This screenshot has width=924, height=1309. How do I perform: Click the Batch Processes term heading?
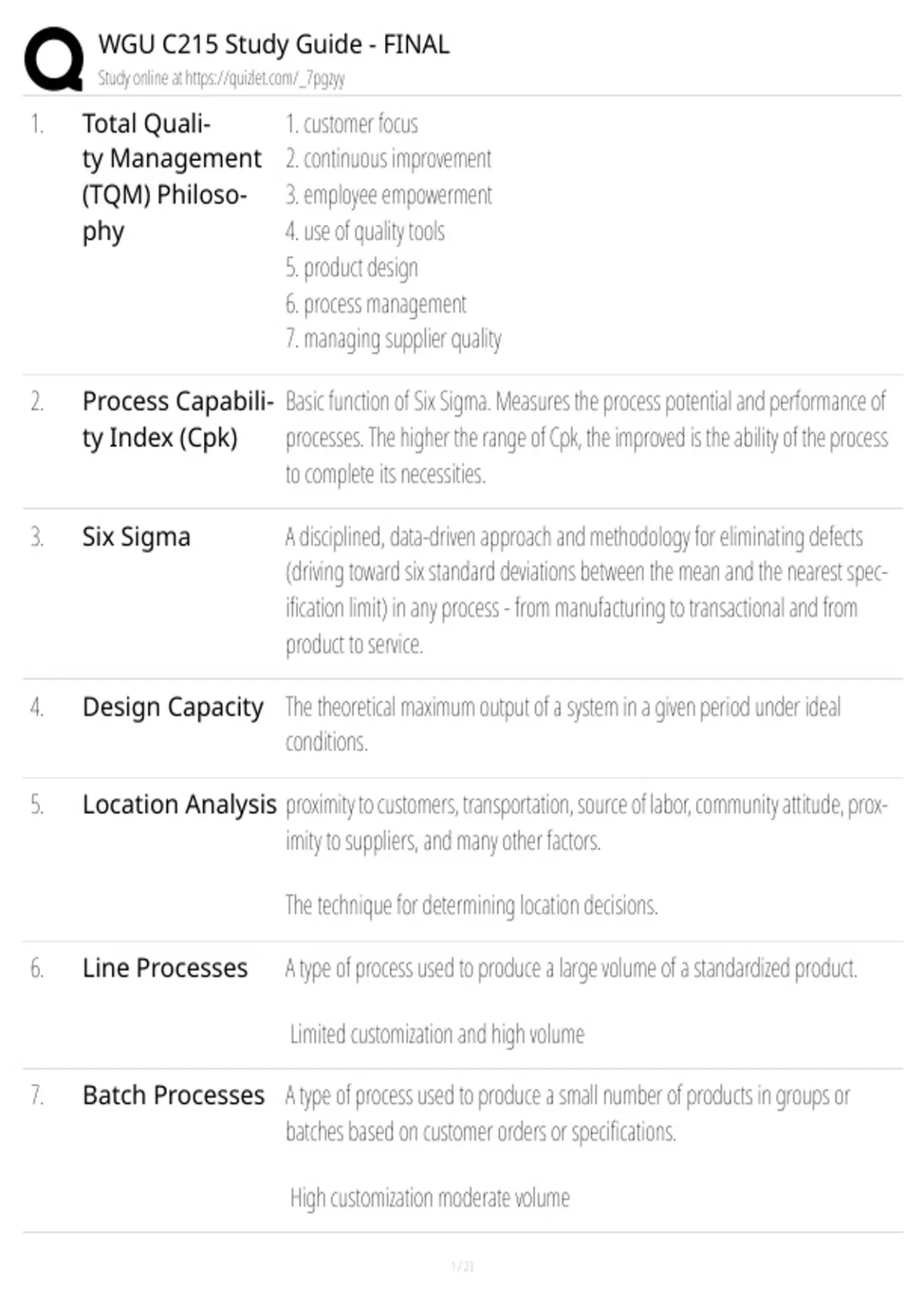click(x=173, y=1095)
